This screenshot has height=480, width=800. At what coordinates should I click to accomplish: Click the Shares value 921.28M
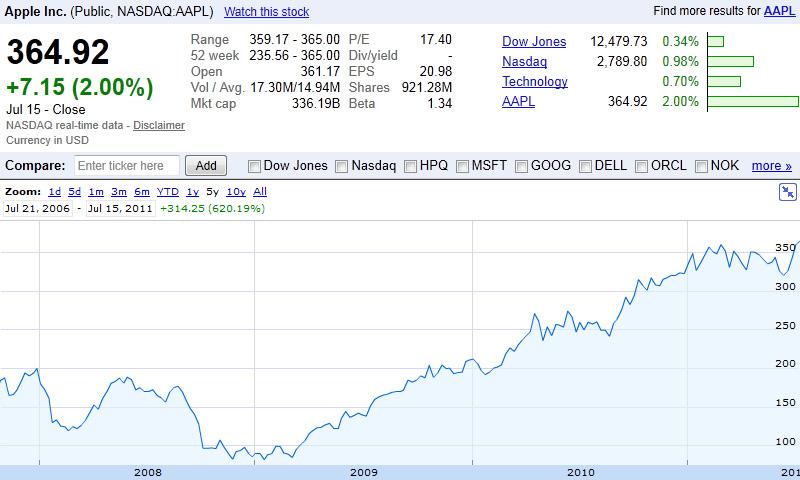tap(427, 87)
